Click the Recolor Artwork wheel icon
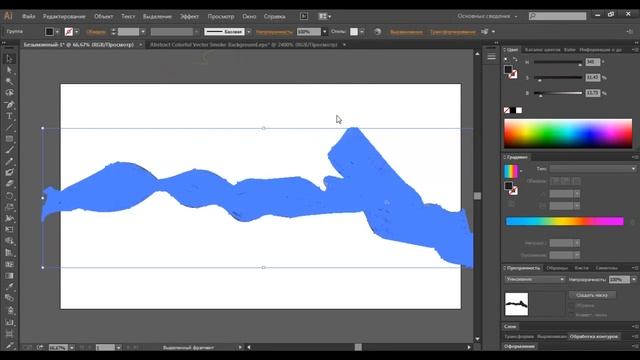 pos(378,32)
